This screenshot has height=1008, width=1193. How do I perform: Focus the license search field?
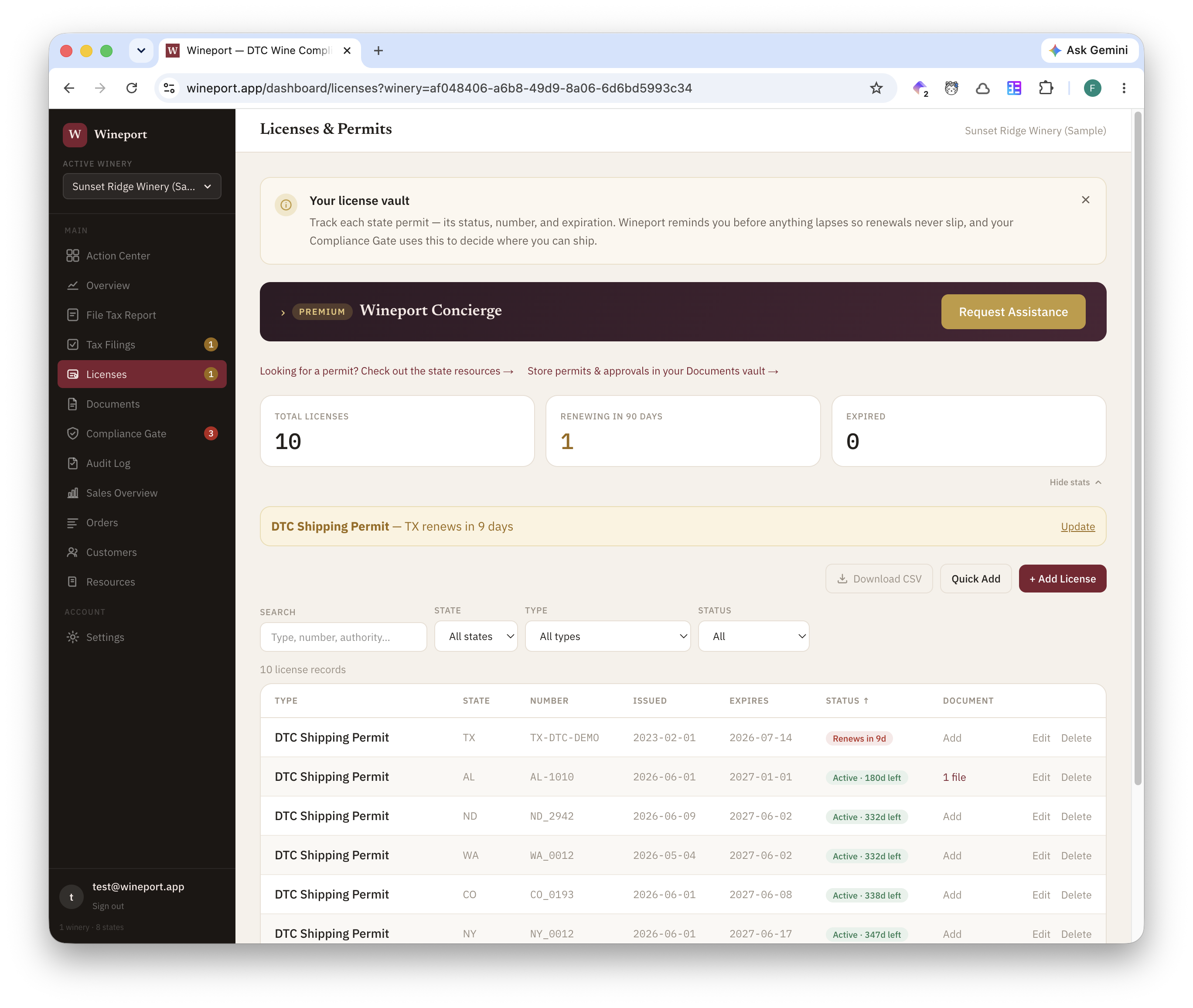tap(344, 637)
